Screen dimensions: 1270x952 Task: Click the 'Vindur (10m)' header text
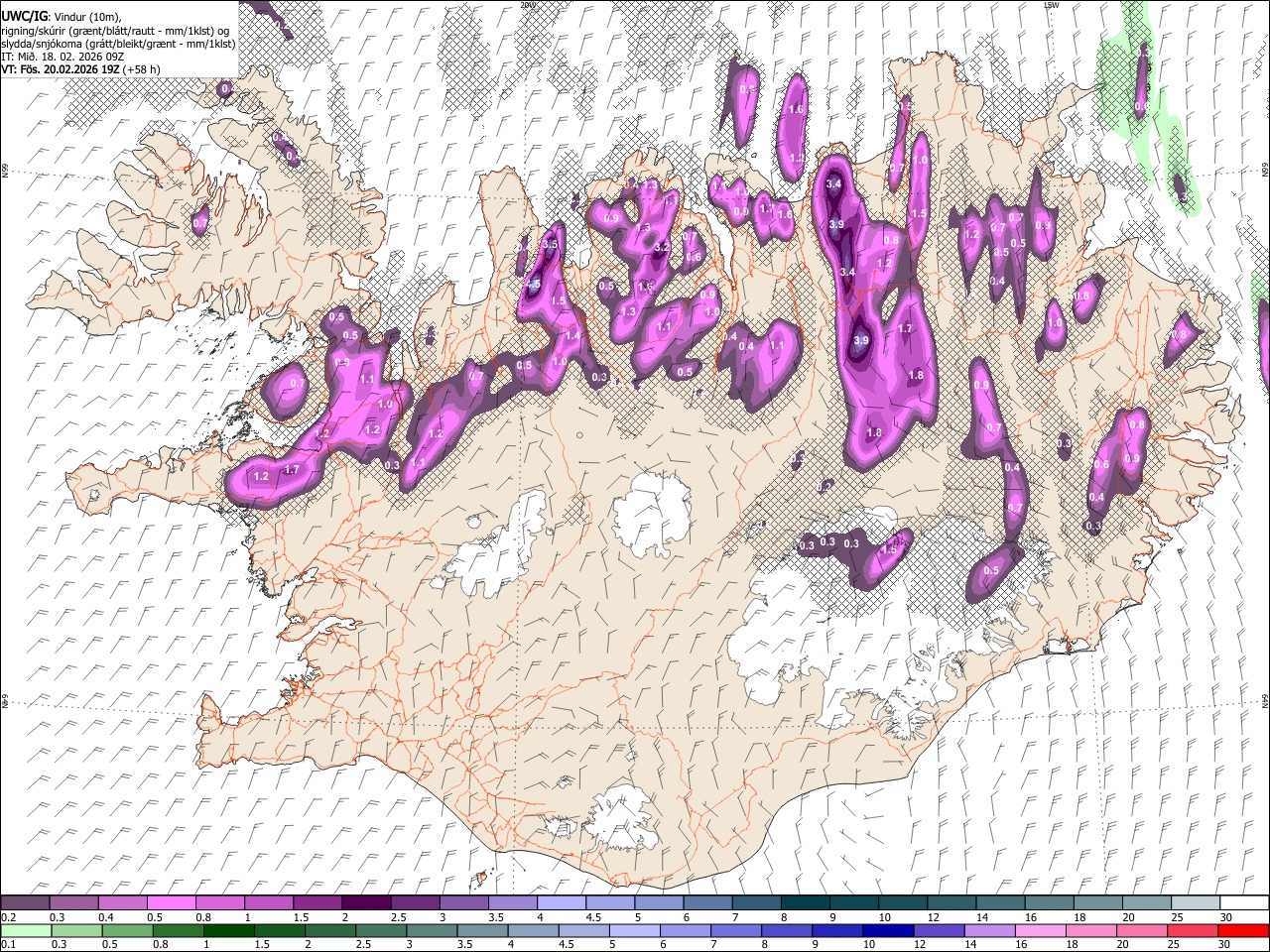click(88, 17)
